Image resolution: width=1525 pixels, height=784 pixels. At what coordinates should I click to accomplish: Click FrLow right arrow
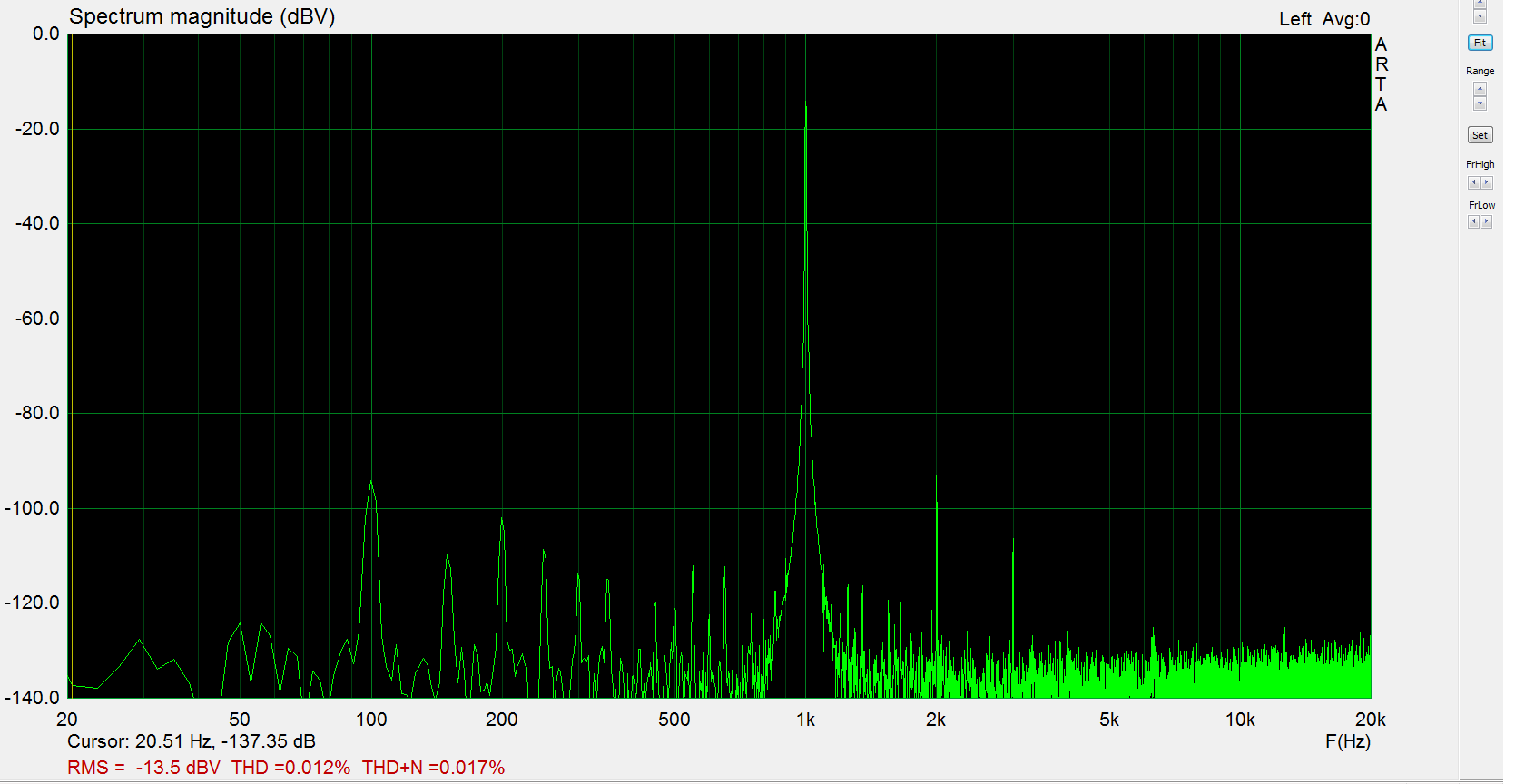click(1486, 222)
